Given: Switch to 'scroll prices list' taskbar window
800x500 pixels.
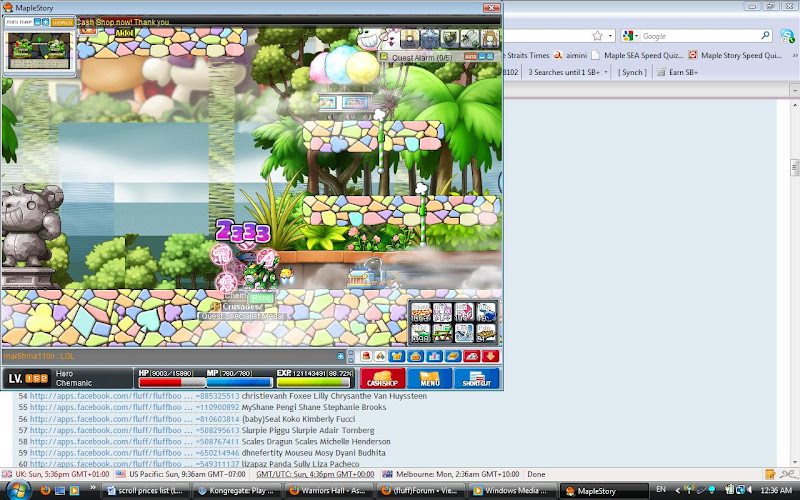Looking at the screenshot, I should pos(145,490).
